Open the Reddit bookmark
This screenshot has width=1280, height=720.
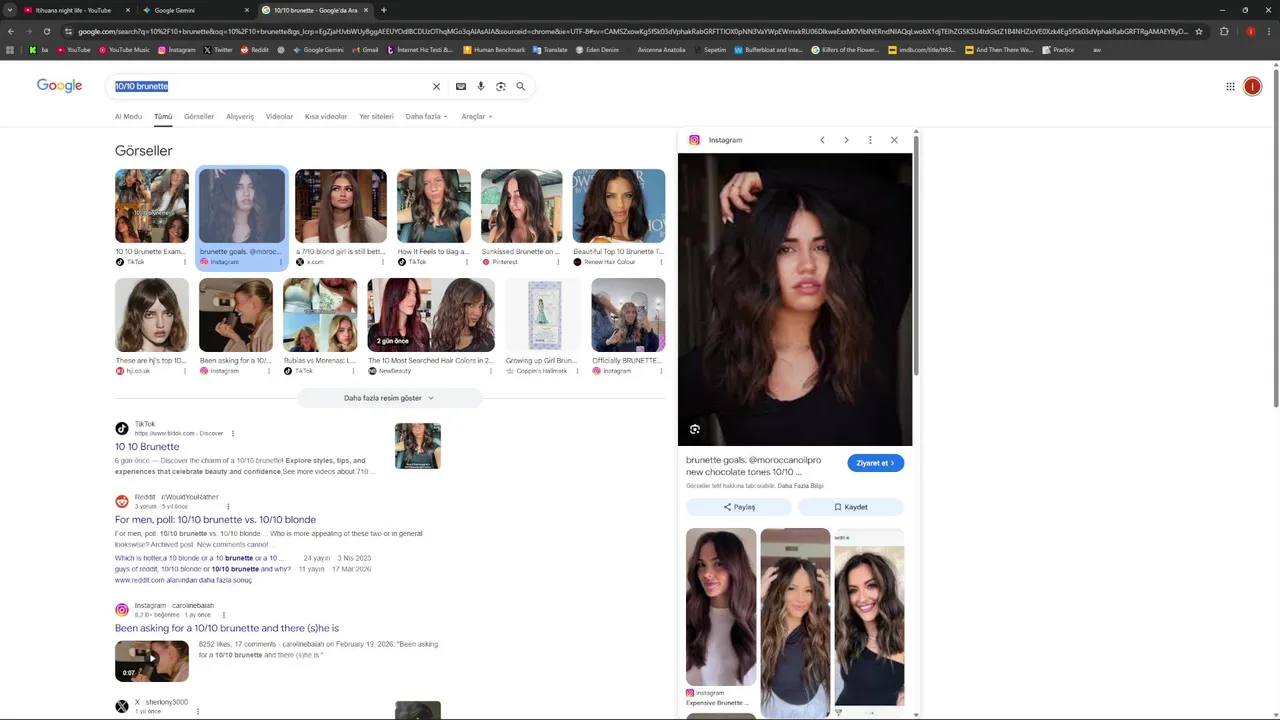point(255,49)
